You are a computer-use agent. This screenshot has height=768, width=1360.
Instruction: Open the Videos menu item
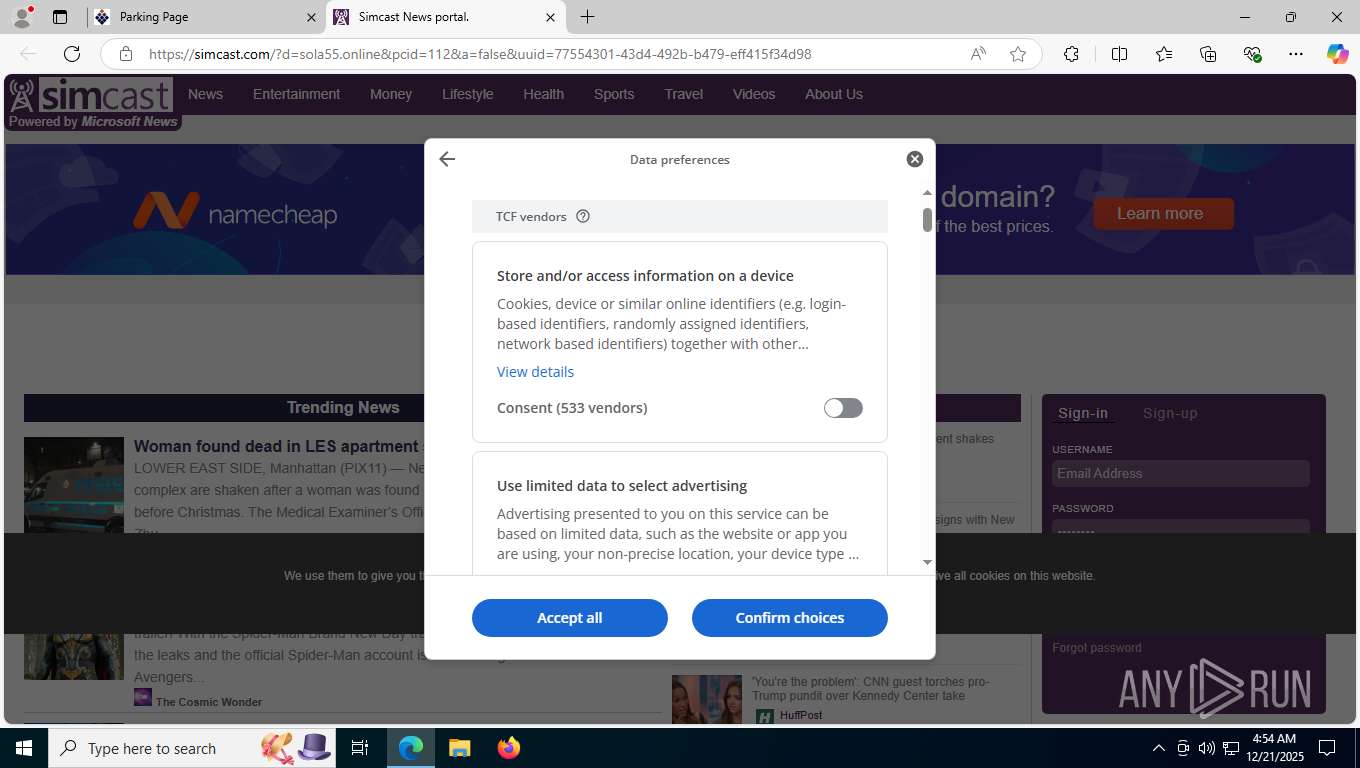[754, 94]
